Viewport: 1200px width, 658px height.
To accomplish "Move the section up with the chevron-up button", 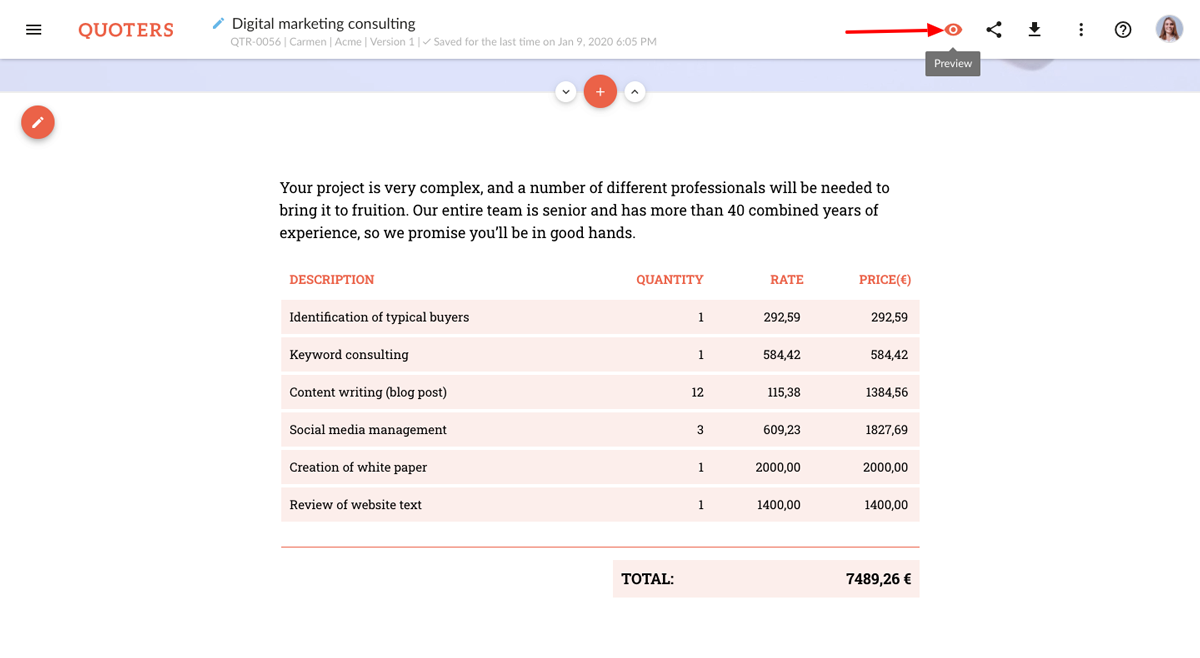I will click(634, 92).
